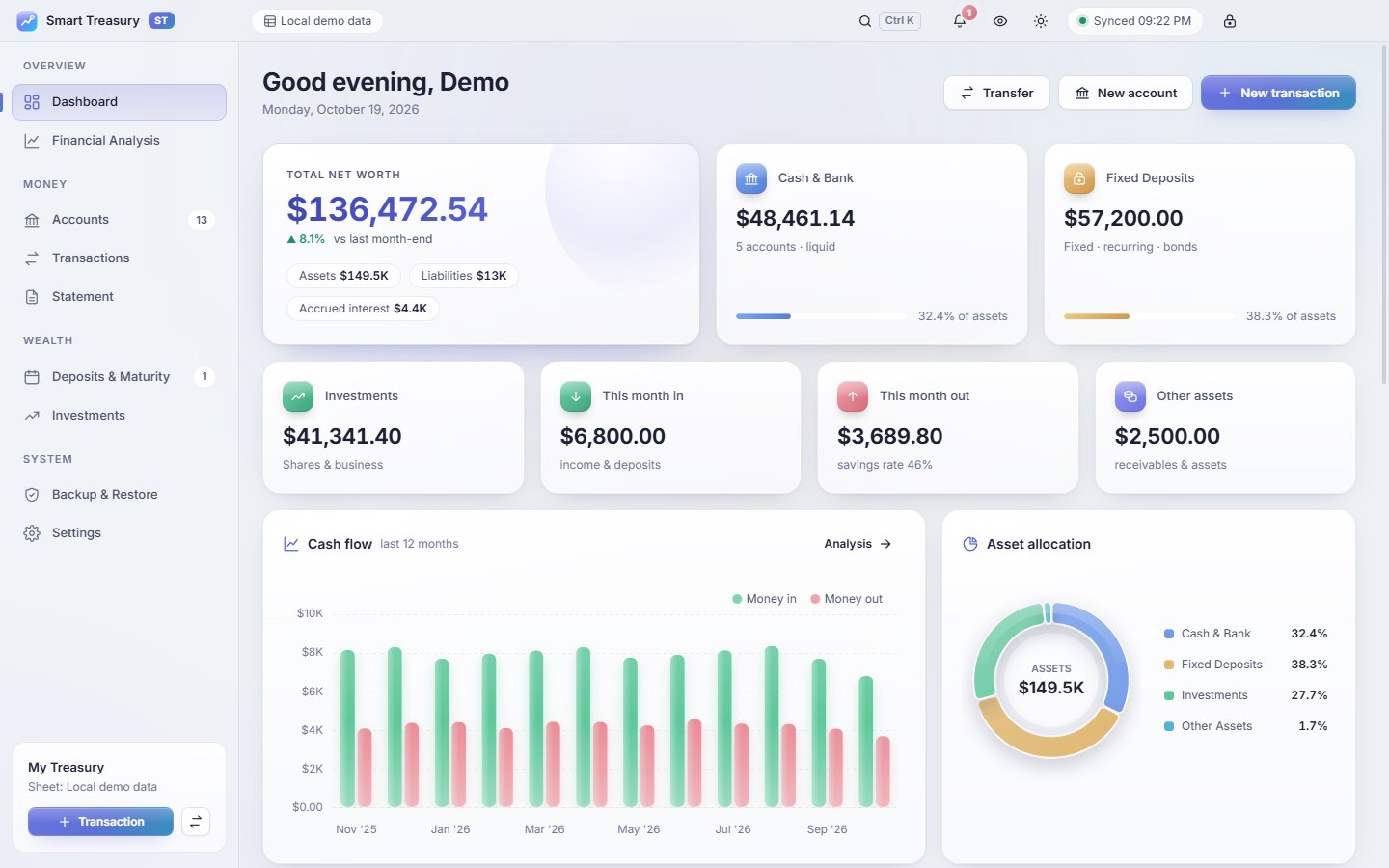This screenshot has height=868, width=1389.
Task: Click the New transaction button
Action: (x=1278, y=93)
